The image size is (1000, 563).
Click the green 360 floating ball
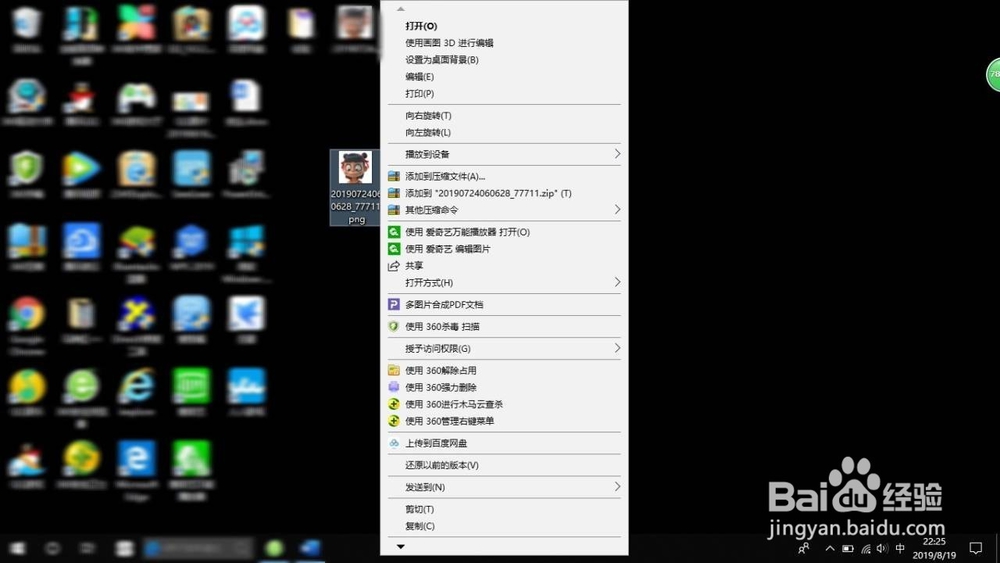pyautogui.click(x=992, y=75)
